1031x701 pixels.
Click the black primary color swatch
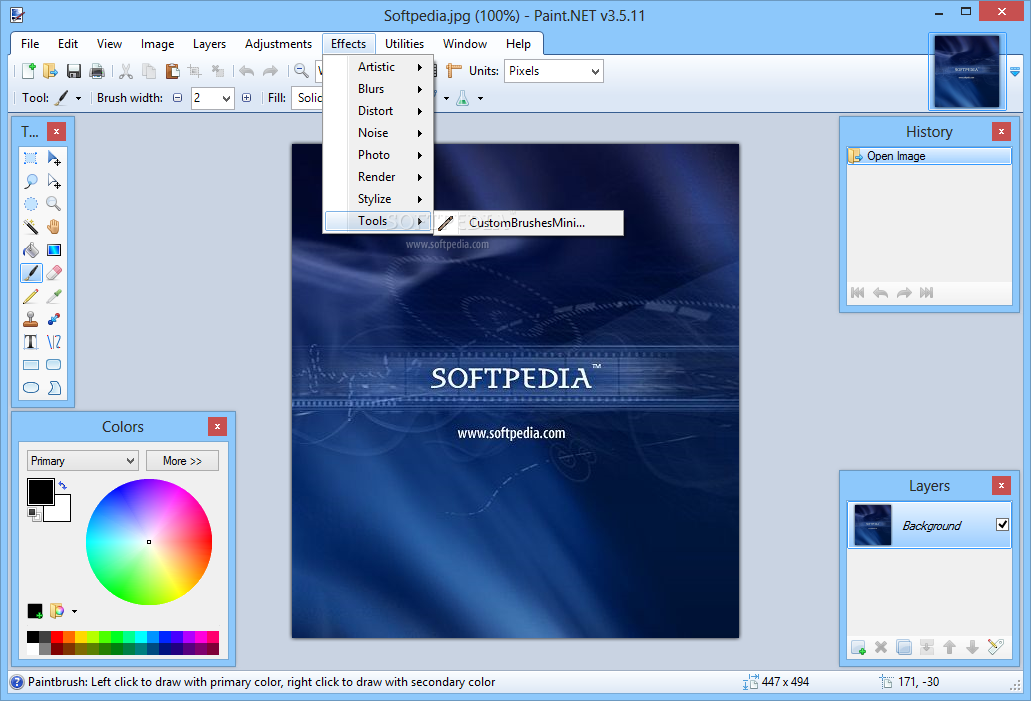click(x=40, y=492)
